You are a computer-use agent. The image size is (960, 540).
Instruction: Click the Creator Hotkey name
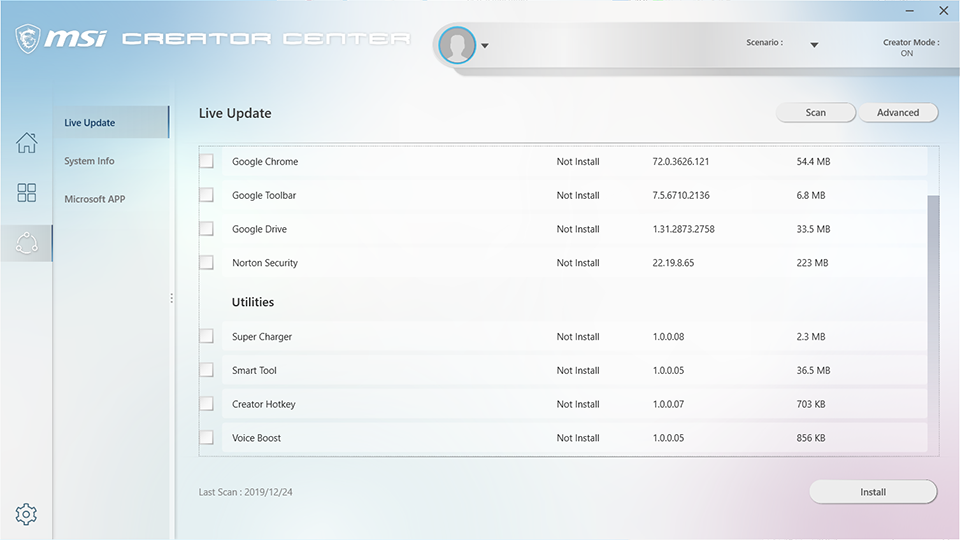pos(263,404)
